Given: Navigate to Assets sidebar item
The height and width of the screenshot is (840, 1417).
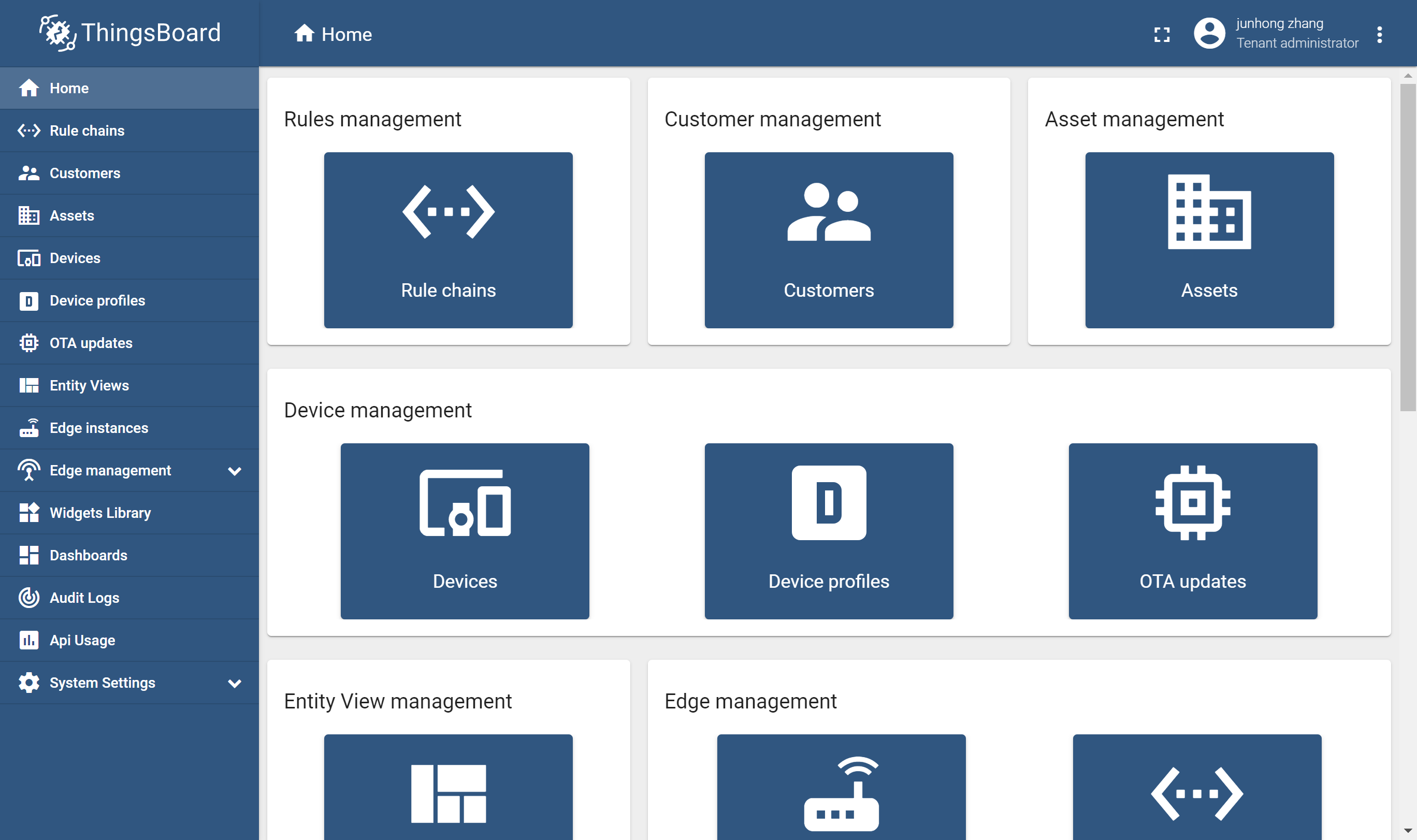Looking at the screenshot, I should coord(71,215).
